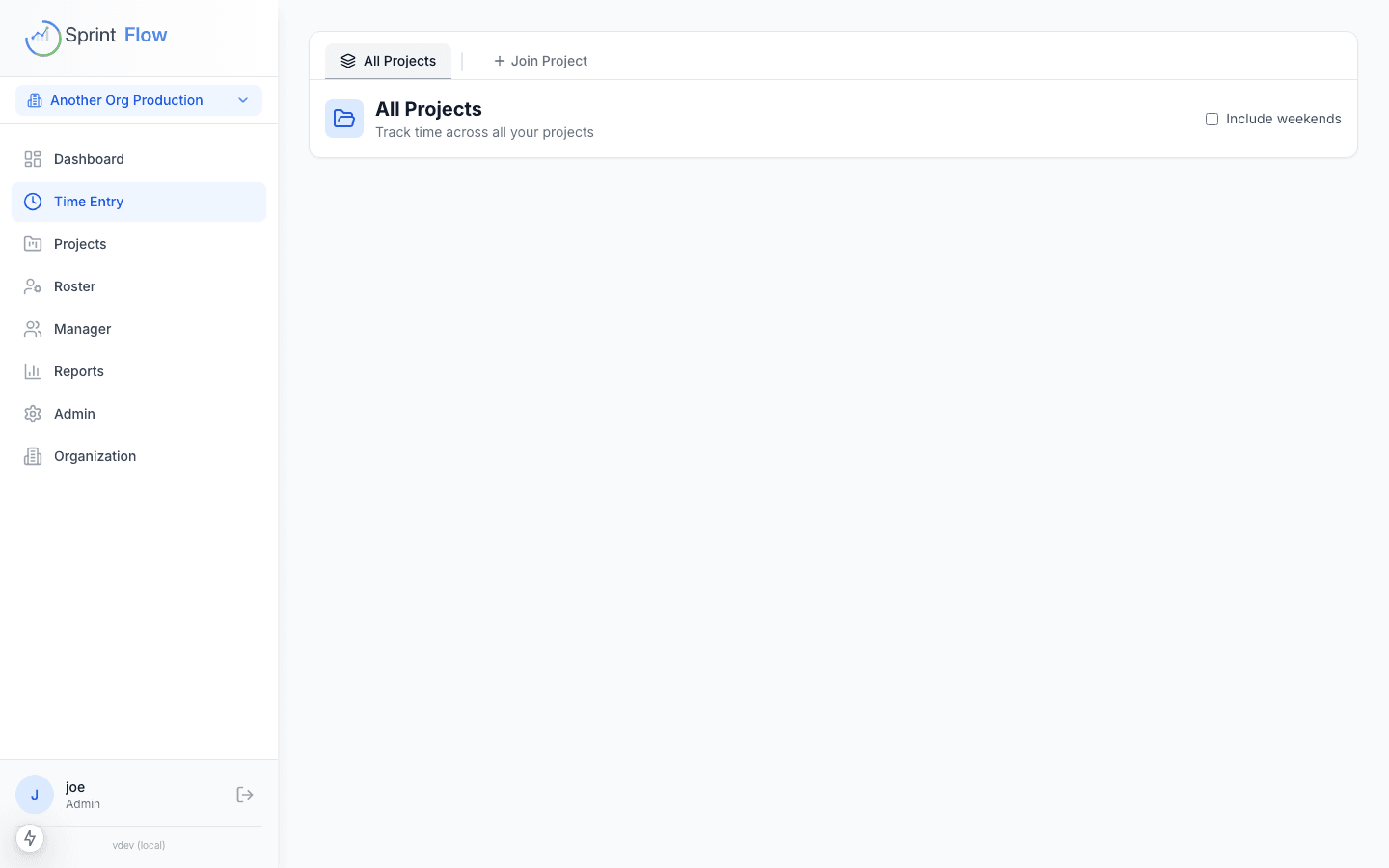Click joe's avatar circle
This screenshot has width=1389, height=868.
34,794
